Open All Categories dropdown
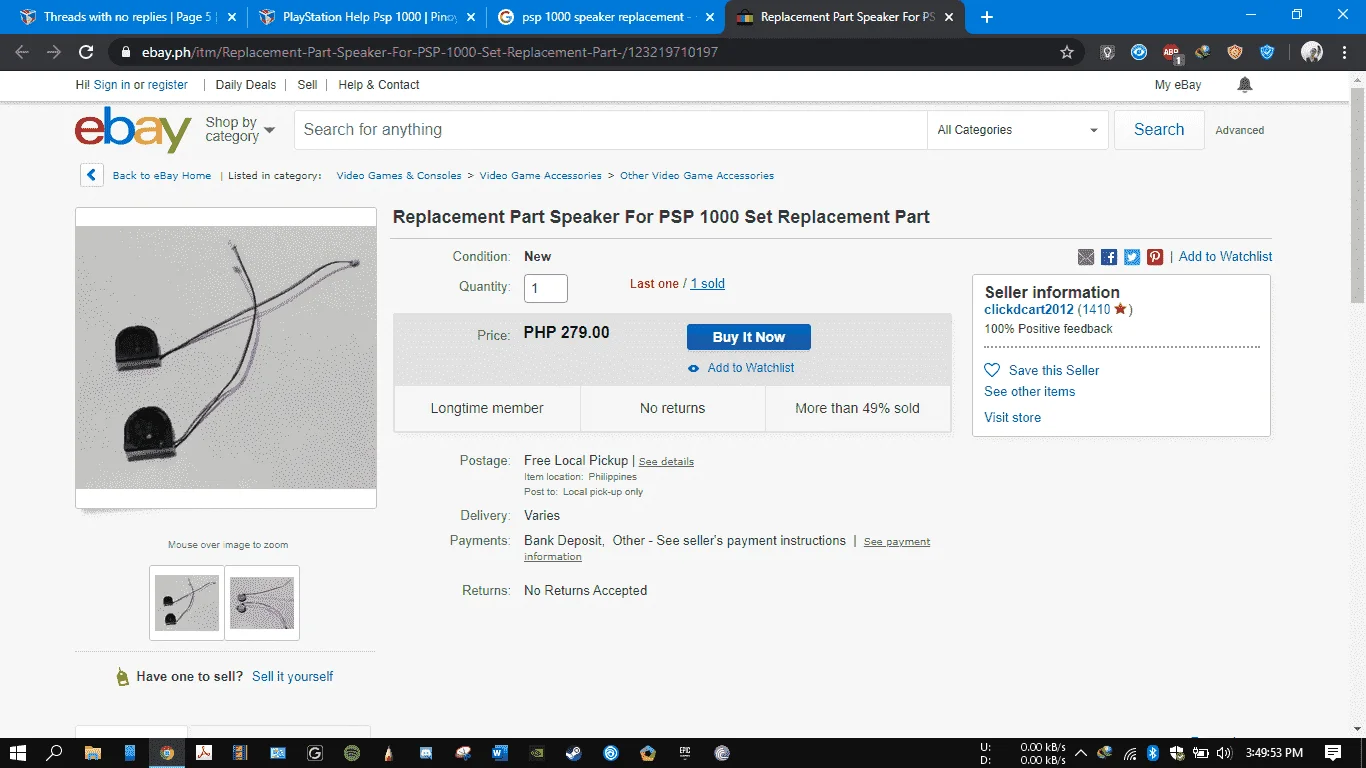 (1018, 130)
